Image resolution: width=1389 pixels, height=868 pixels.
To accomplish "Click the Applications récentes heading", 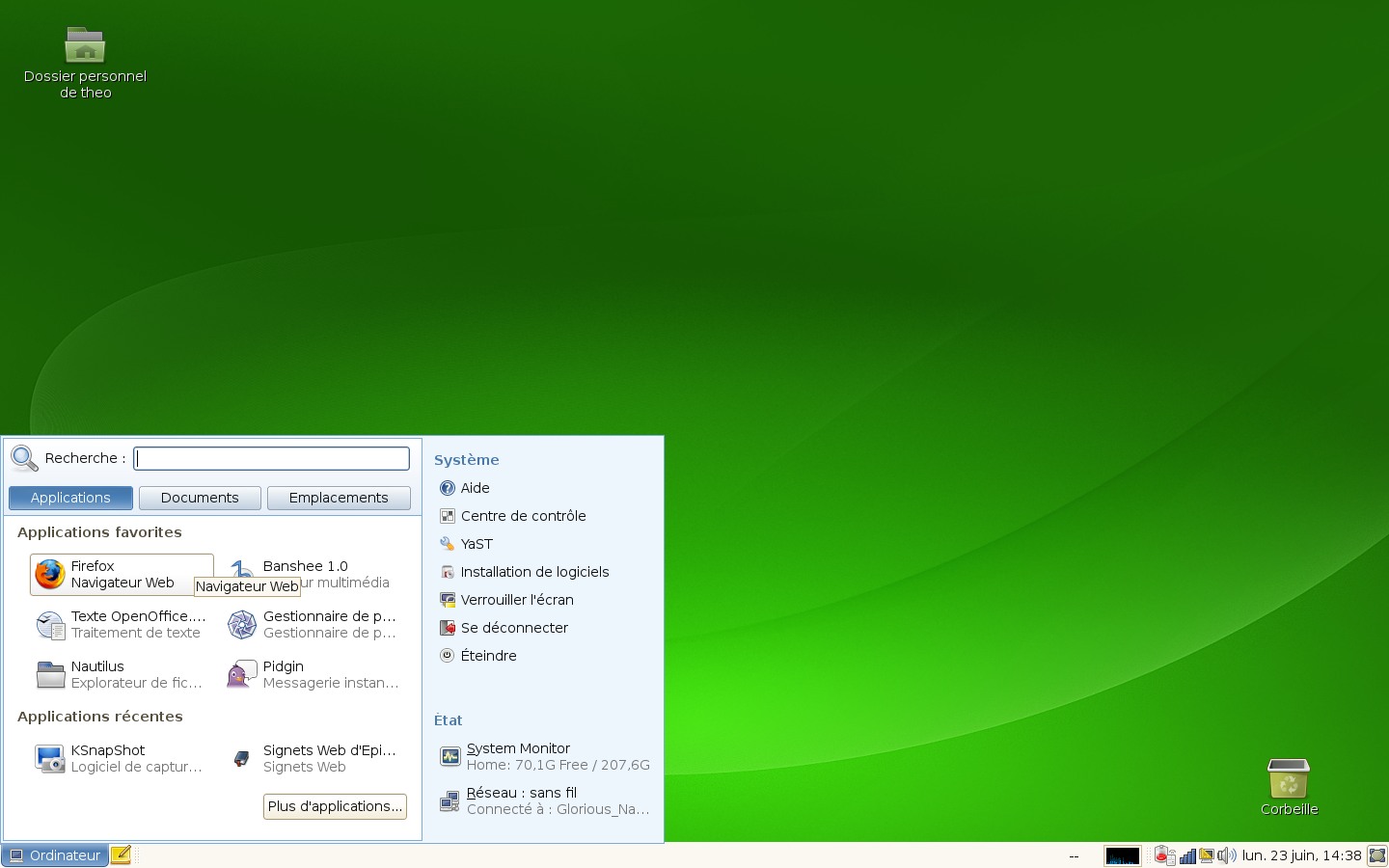I will point(100,717).
